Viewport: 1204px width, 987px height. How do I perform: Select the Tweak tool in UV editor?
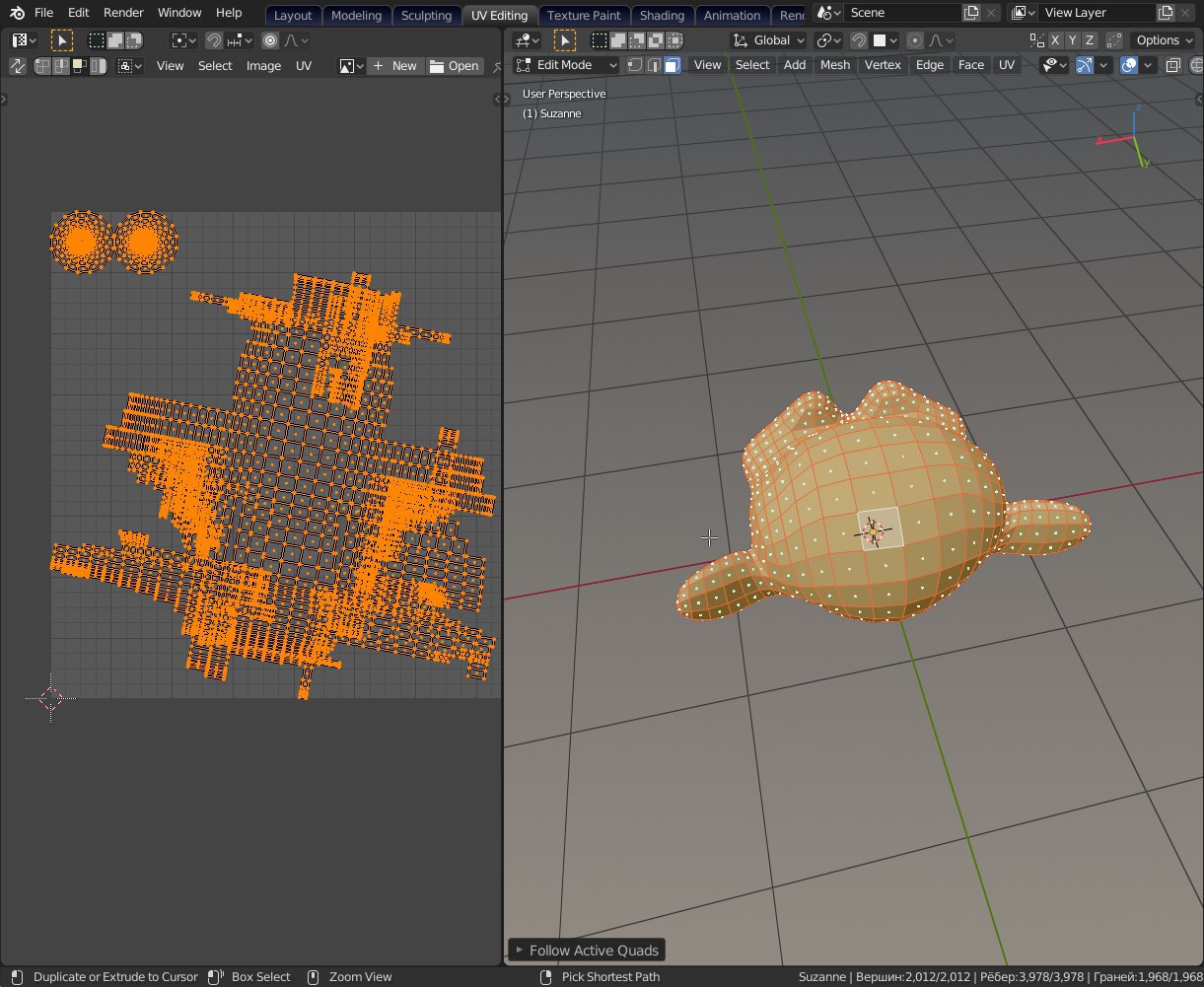(x=62, y=40)
